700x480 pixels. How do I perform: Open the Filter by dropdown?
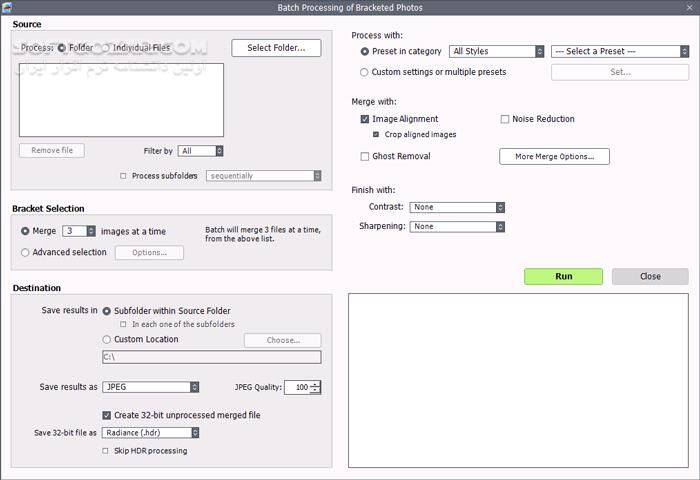tap(201, 151)
